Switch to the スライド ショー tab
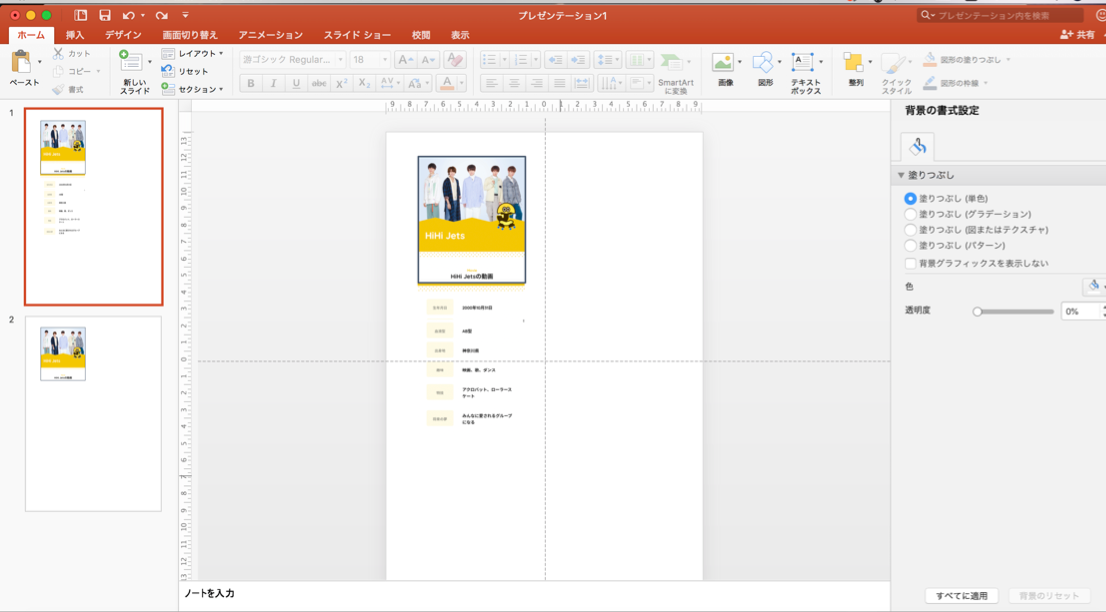The image size is (1106, 612). (x=357, y=35)
